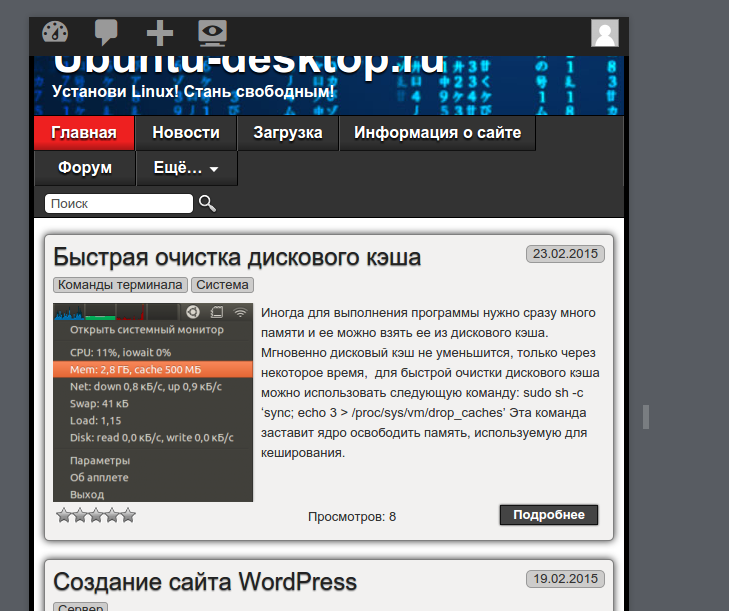The width and height of the screenshot is (729, 611).
Task: Click the magnifying glass search icon
Action: click(207, 203)
